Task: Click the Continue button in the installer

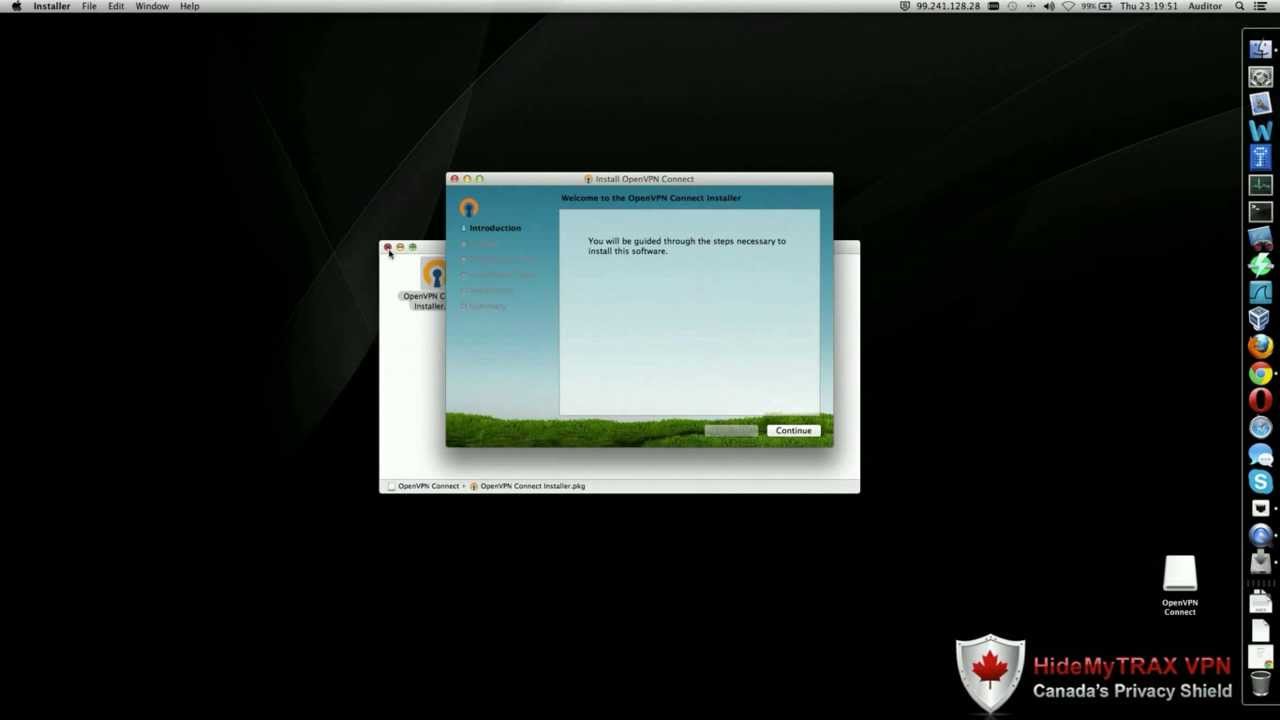Action: 793,430
